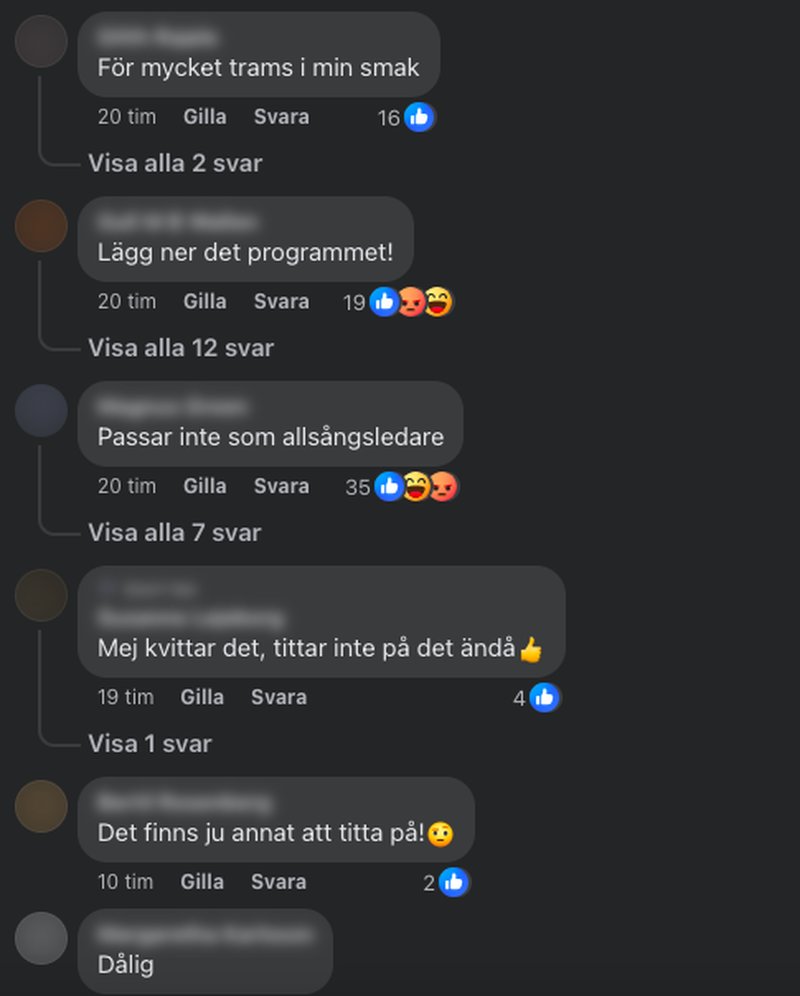800x996 pixels.
Task: Click Svara under 'Mej kvittar det' comment
Action: point(279,697)
